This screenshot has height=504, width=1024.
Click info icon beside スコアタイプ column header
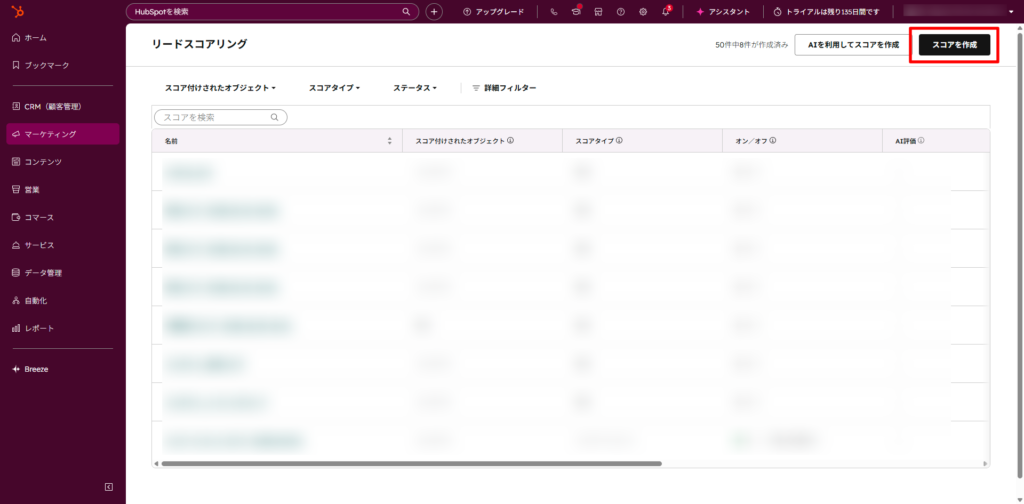(618, 140)
